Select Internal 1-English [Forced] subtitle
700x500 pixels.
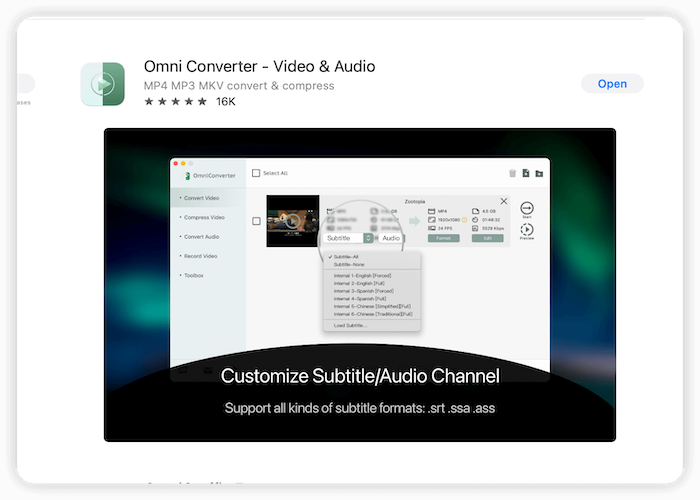tap(363, 275)
